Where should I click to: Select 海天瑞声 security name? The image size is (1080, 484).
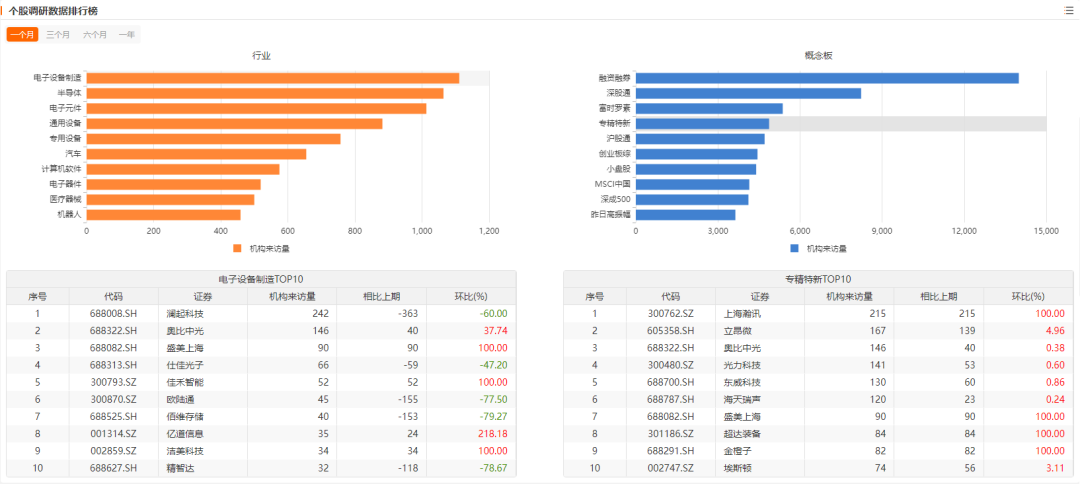pyautogui.click(x=742, y=399)
